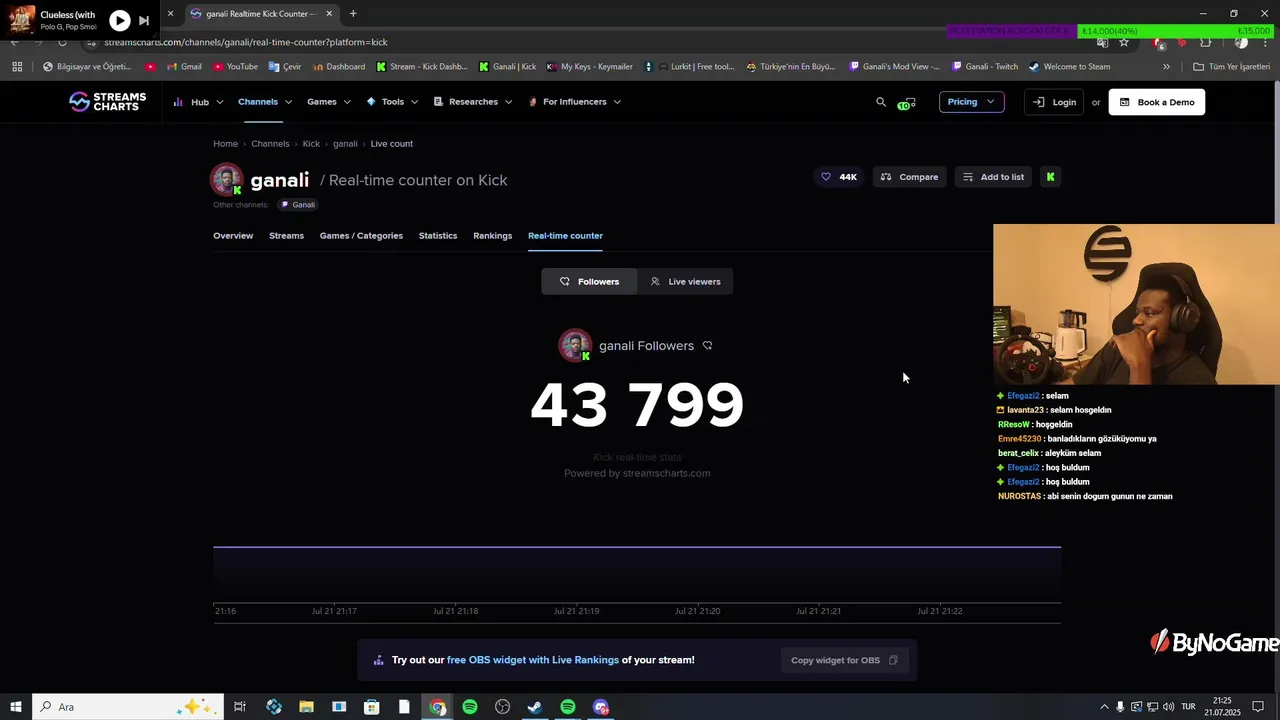Click Copy widget for OBS button
1280x720 pixels.
click(844, 660)
